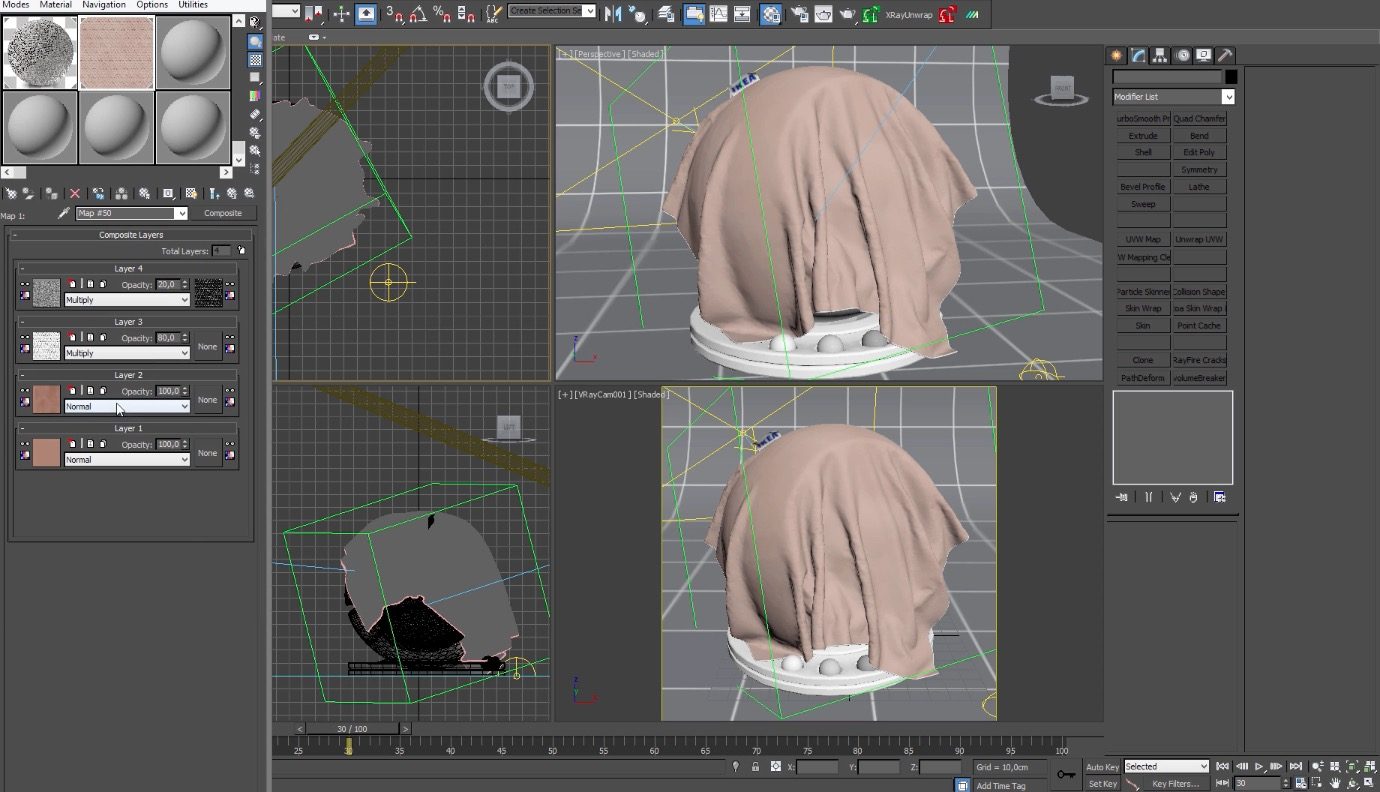This screenshot has width=1380, height=792.
Task: Toggle the selection lock padlock icon
Action: coord(755,767)
